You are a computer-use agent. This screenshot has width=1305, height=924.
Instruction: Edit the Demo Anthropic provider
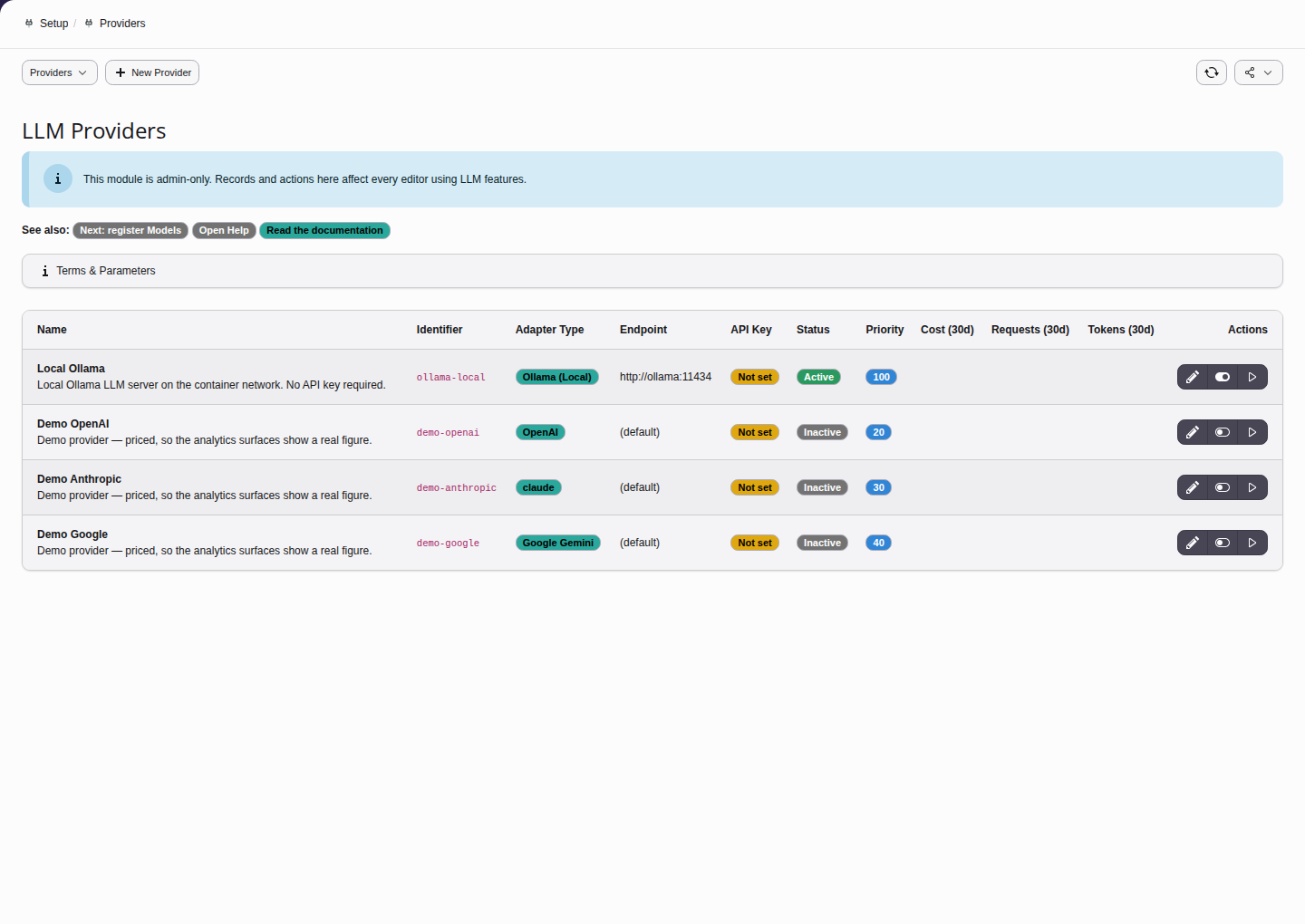[x=1193, y=487]
